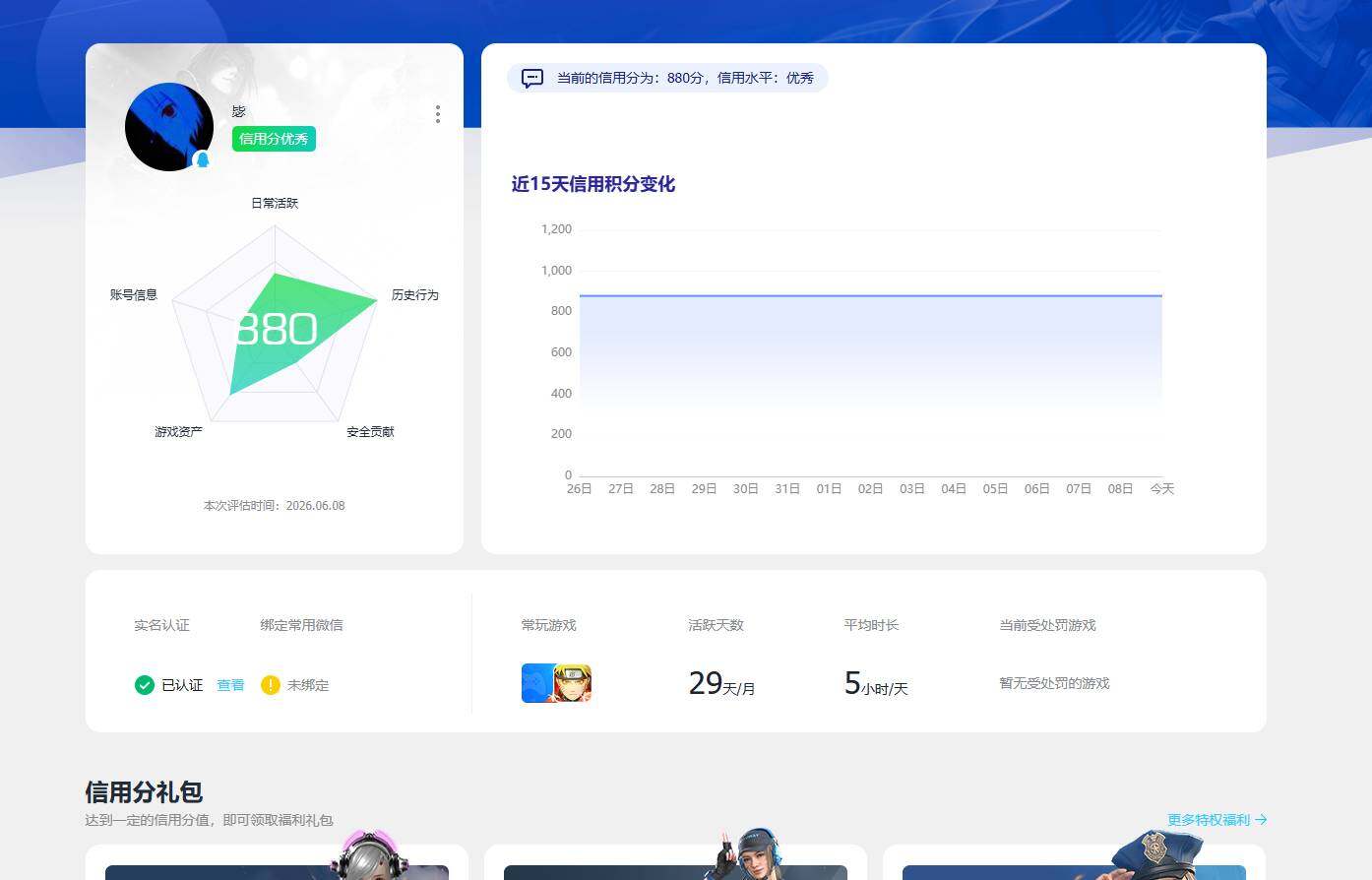1372x880 pixels.
Task: Open the three-dot menu on profile card
Action: (x=438, y=114)
